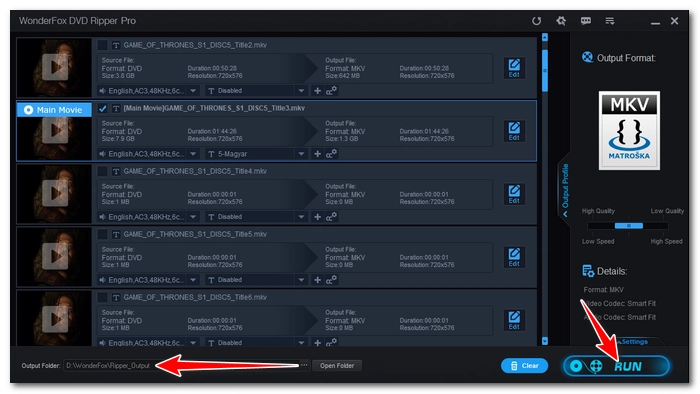Viewport: 700px width, 394px height.
Task: Click the MKV Matroska output format icon
Action: click(629, 130)
